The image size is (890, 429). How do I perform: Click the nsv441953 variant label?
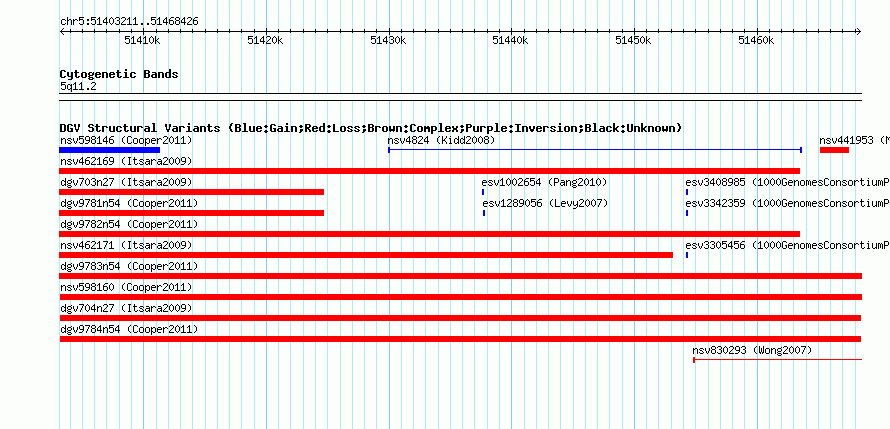[854, 140]
